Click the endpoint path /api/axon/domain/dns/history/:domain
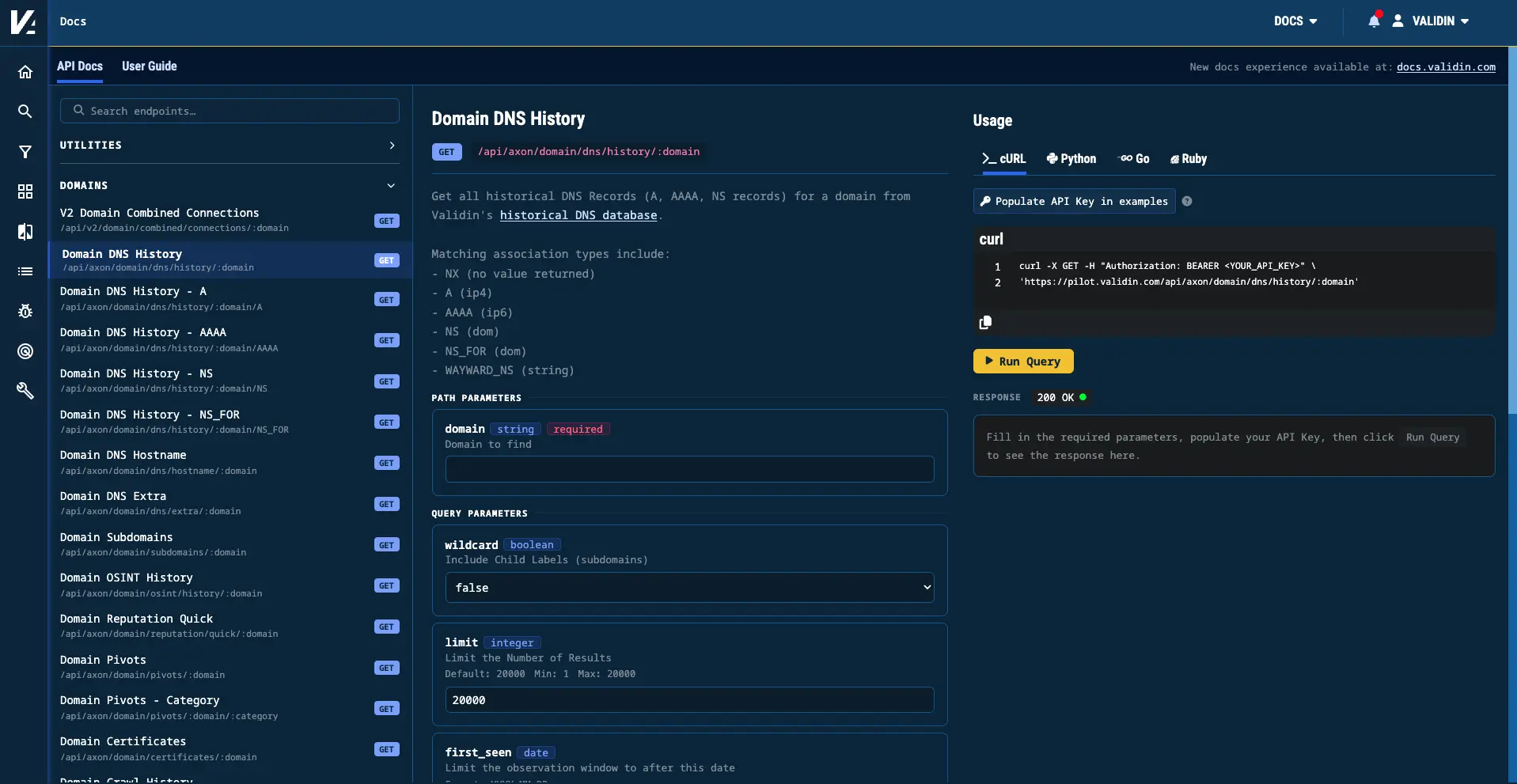1517x784 pixels. [589, 152]
